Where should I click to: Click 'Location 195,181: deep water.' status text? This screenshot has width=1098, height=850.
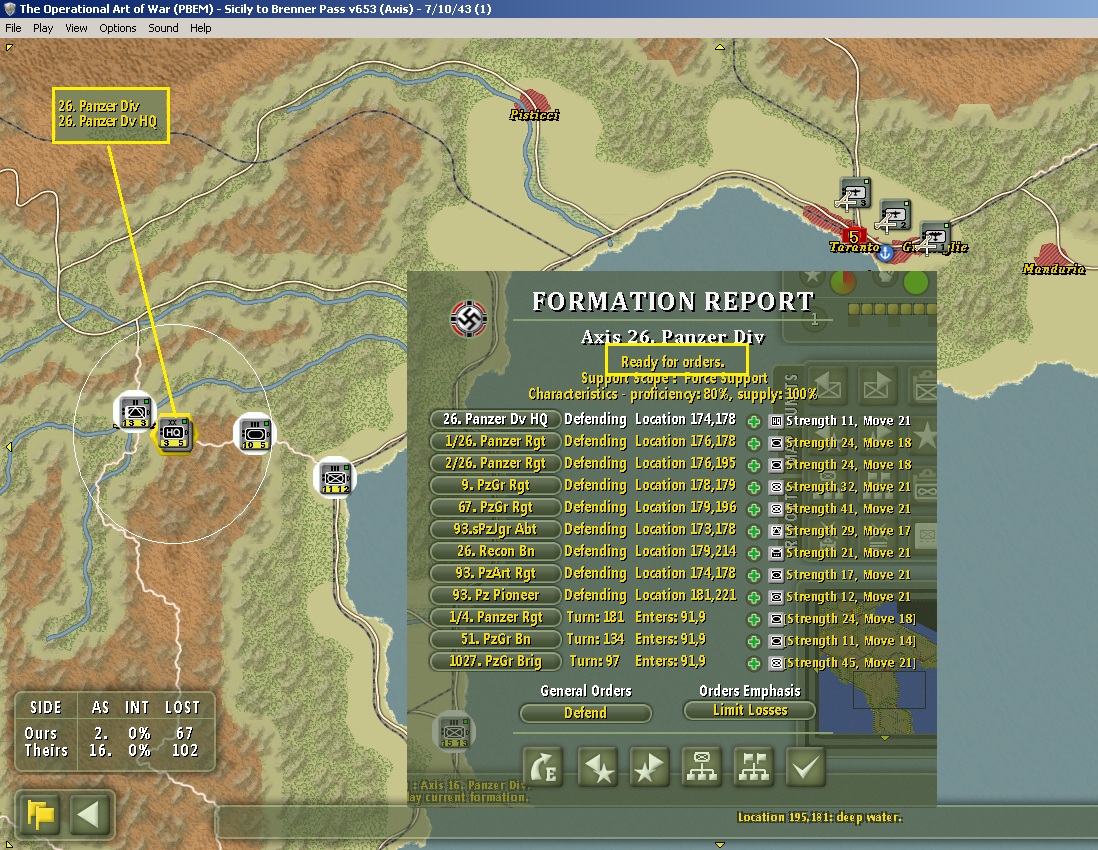820,817
